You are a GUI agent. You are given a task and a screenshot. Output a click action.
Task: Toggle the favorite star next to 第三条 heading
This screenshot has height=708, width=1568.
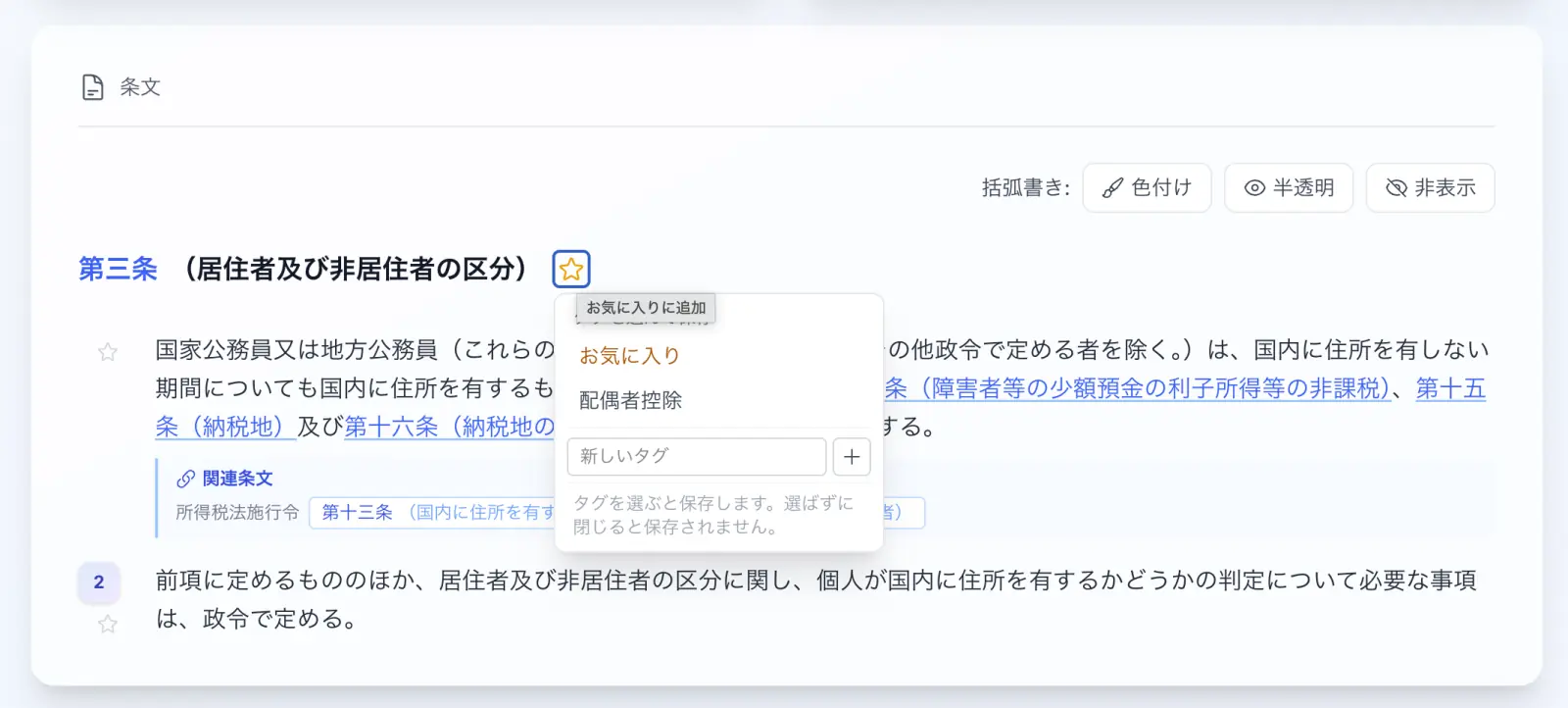point(571,269)
